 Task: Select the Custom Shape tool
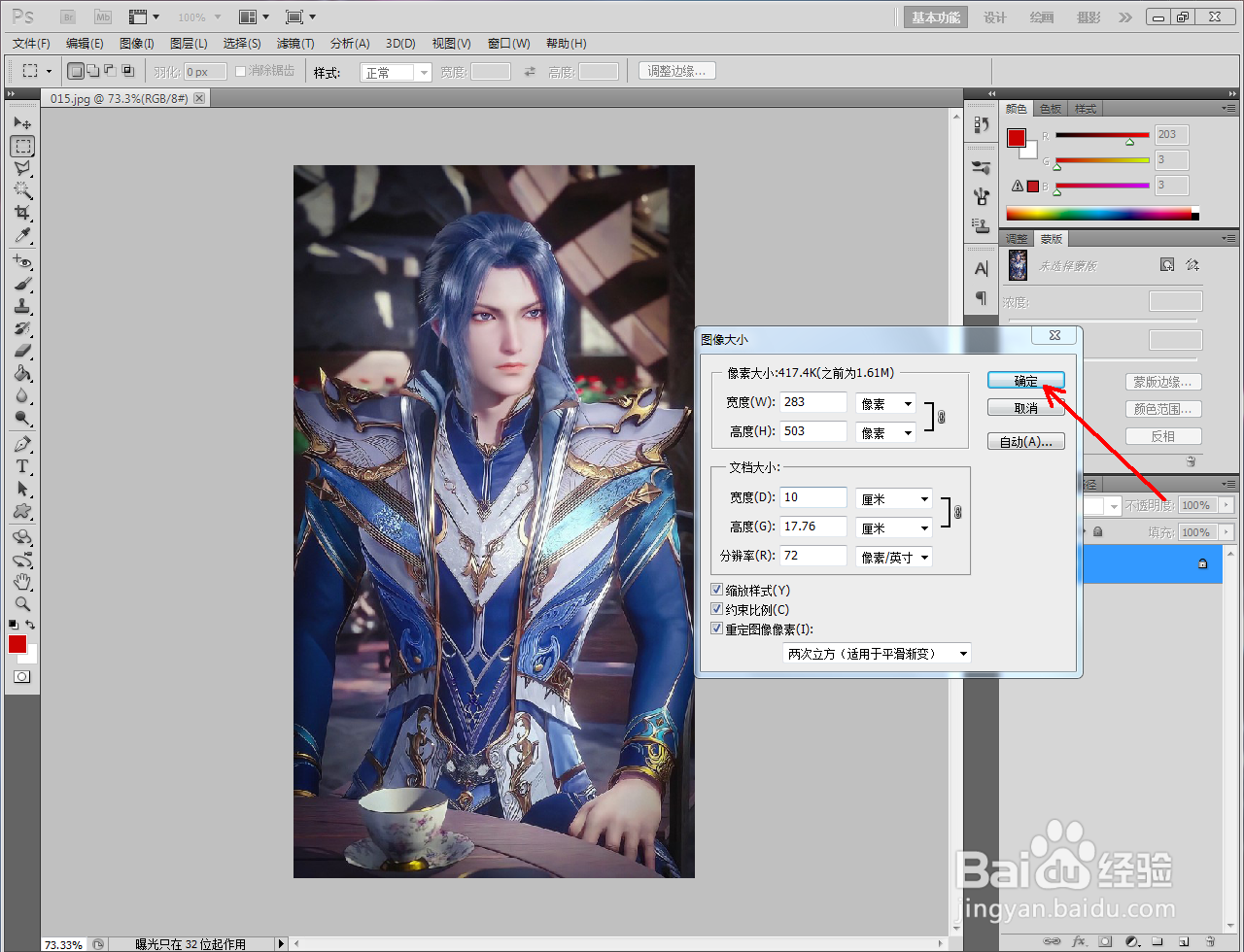[x=22, y=512]
